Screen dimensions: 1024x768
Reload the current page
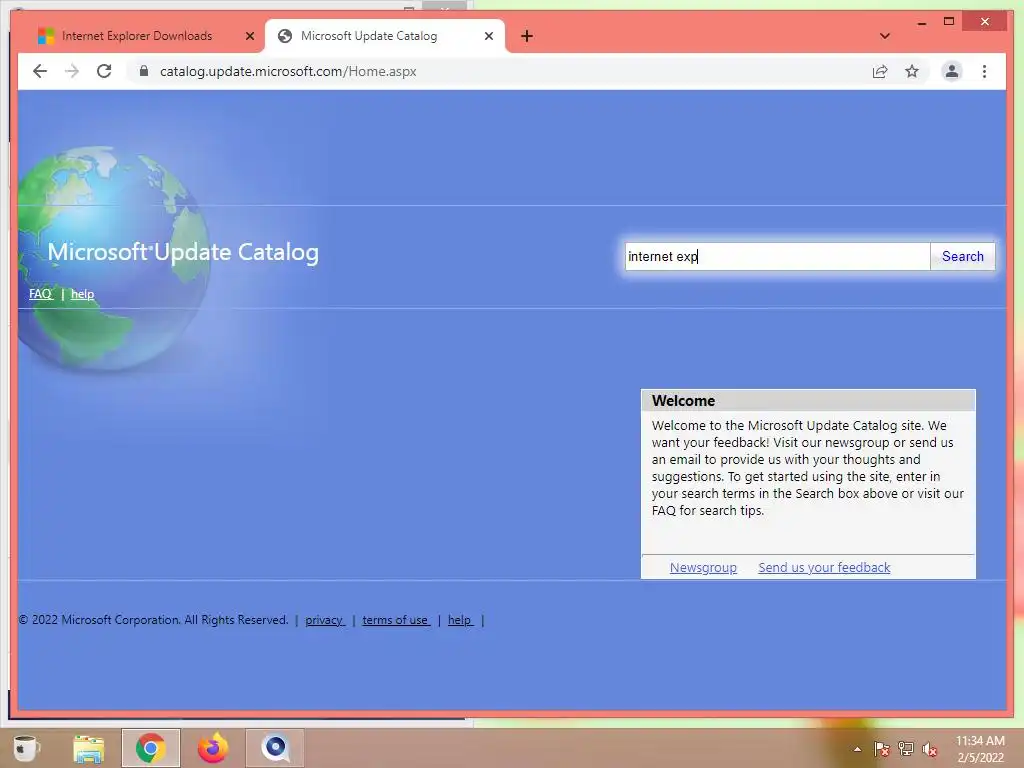[x=104, y=71]
